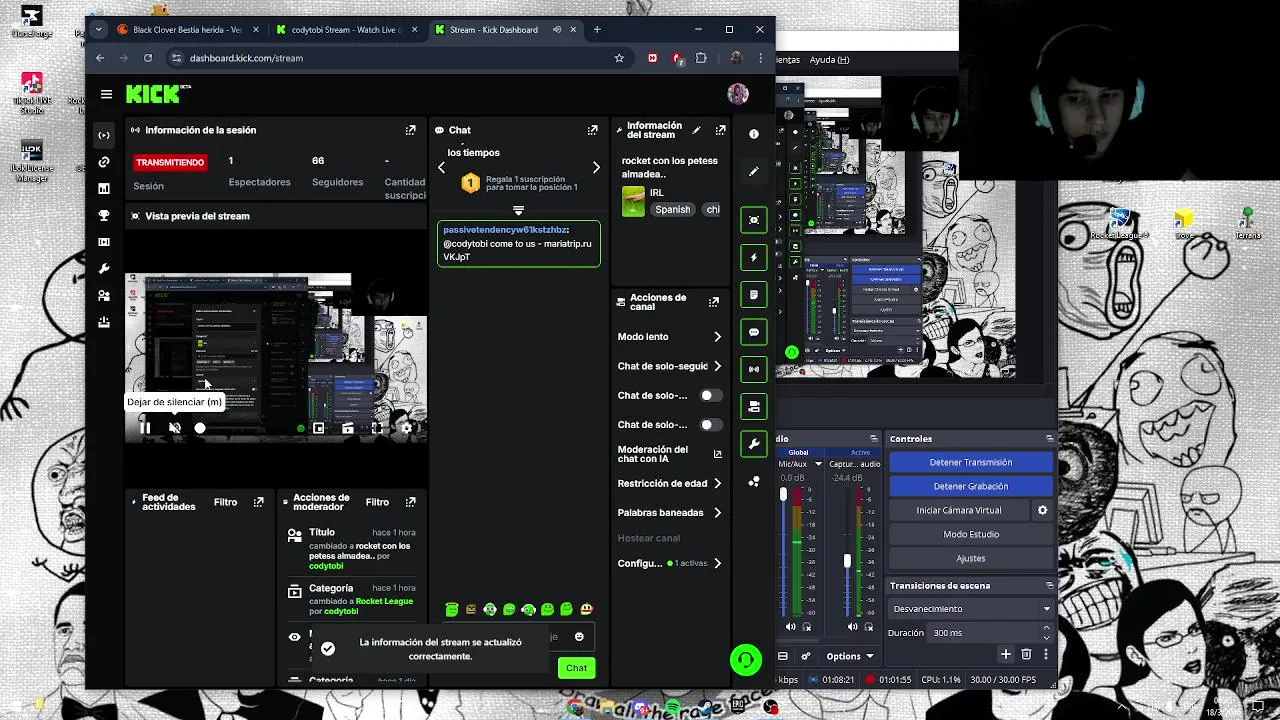Open Mic/Aux source dropdown arrow
This screenshot has width=1280, height=720.
click(x=818, y=464)
